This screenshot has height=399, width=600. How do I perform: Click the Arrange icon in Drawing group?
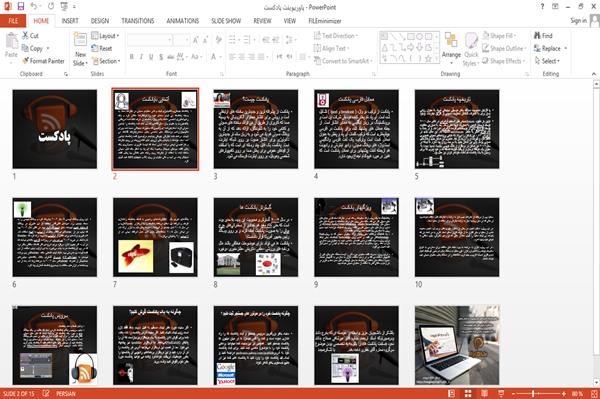451,48
